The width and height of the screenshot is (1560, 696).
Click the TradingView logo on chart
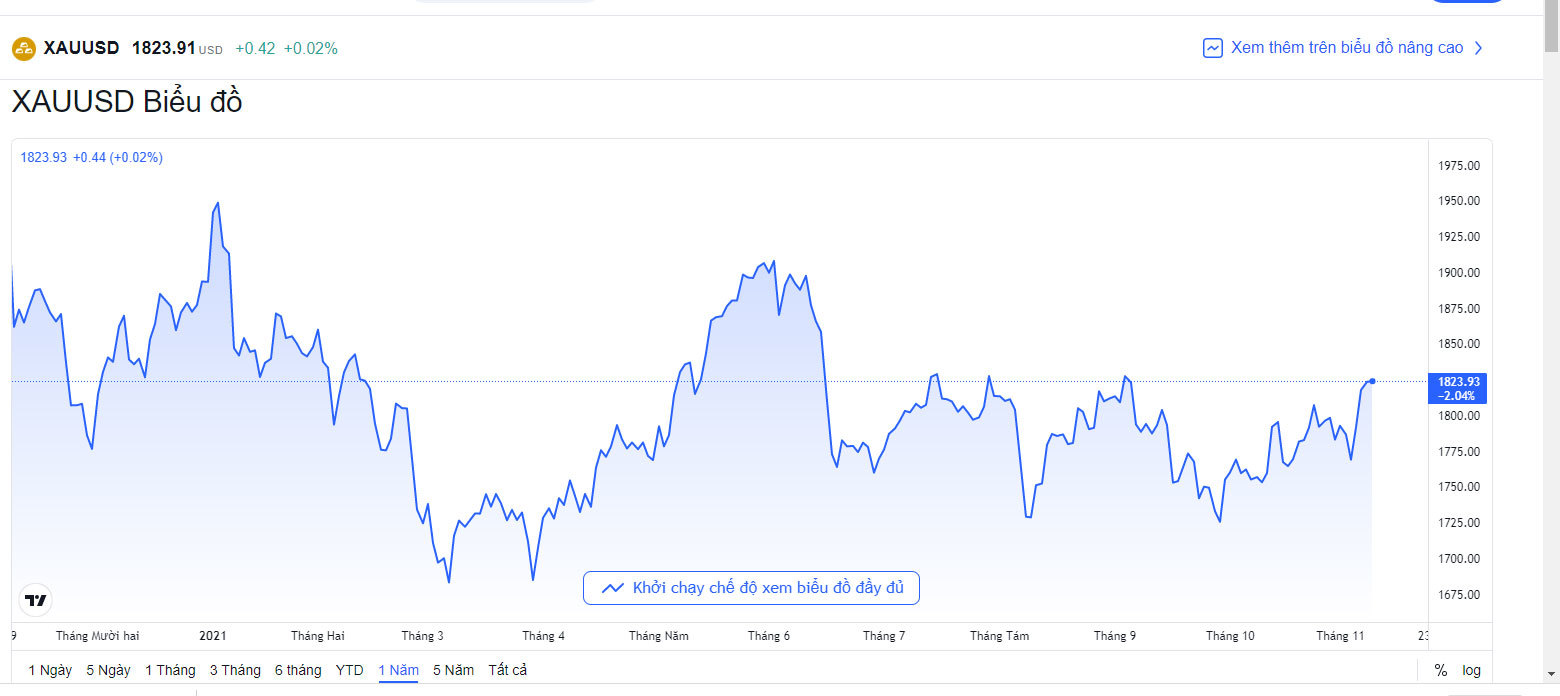pyautogui.click(x=36, y=601)
